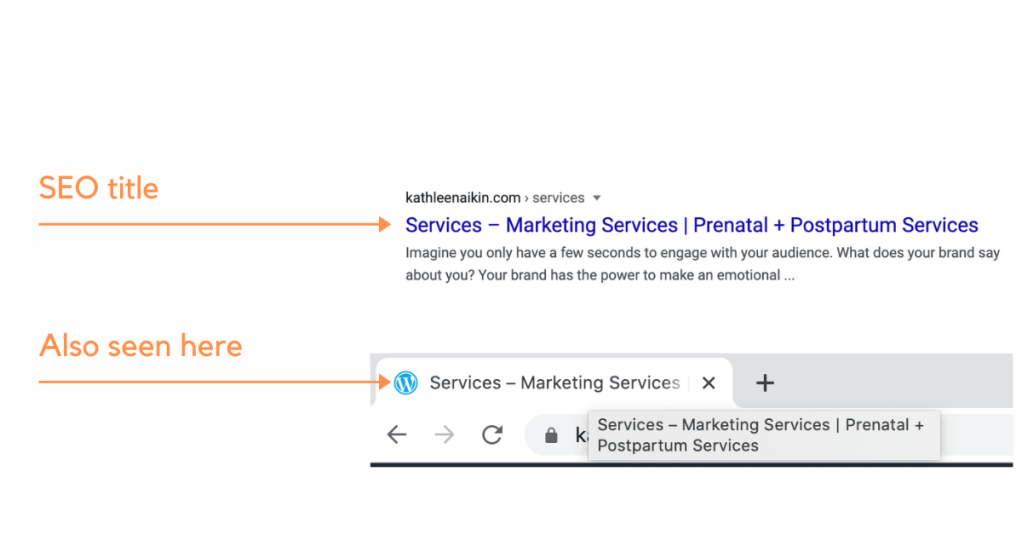Viewport: 1022px width, 535px height.
Task: Click the empty tab strip right of the plus button
Action: pos(900,382)
